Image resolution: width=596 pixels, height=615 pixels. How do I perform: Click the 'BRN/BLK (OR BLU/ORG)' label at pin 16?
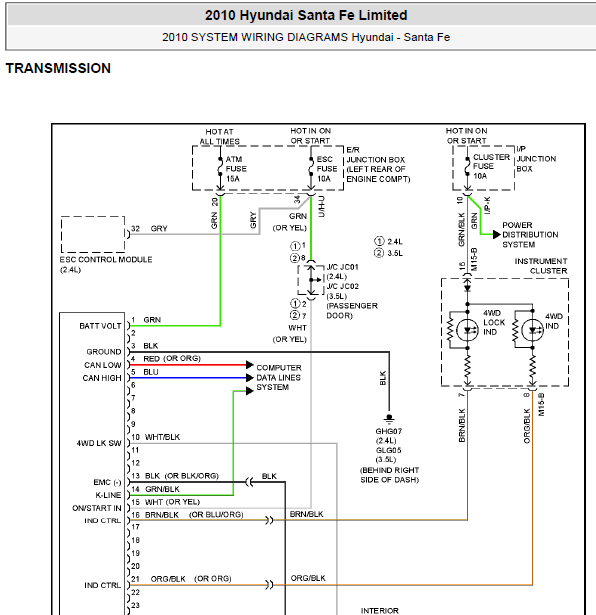[194, 515]
